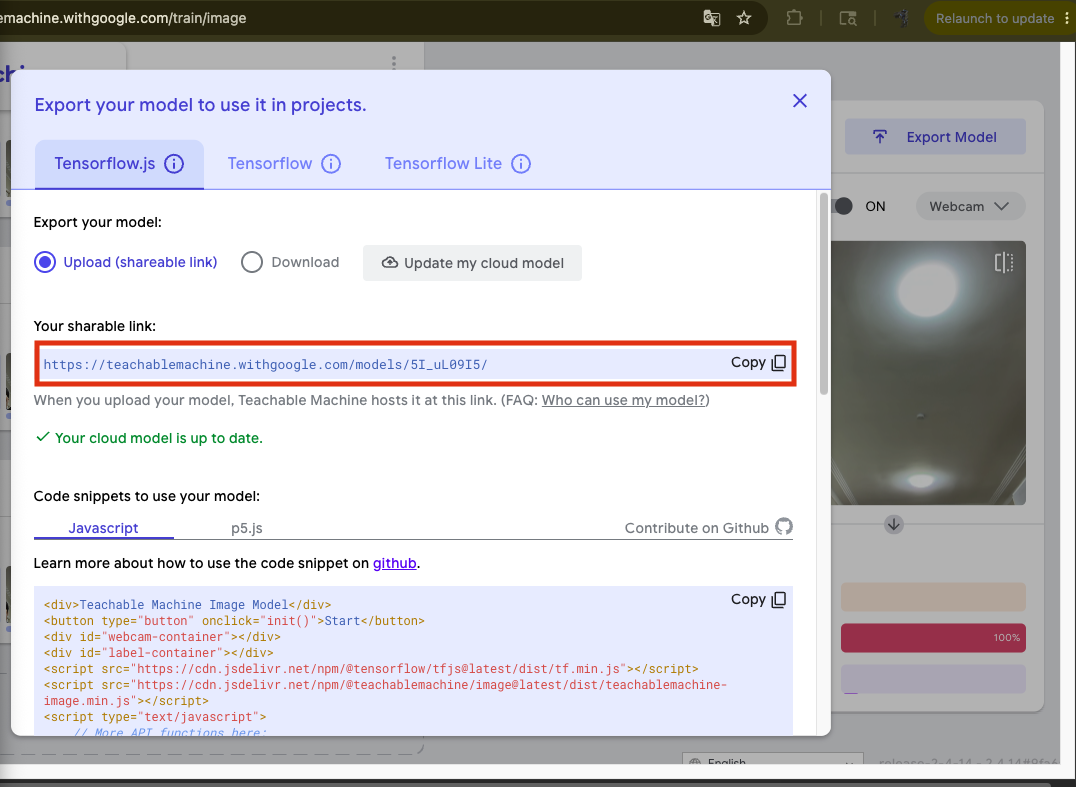The width and height of the screenshot is (1076, 787).
Task: Toggle the input ON switch
Action: 843,207
